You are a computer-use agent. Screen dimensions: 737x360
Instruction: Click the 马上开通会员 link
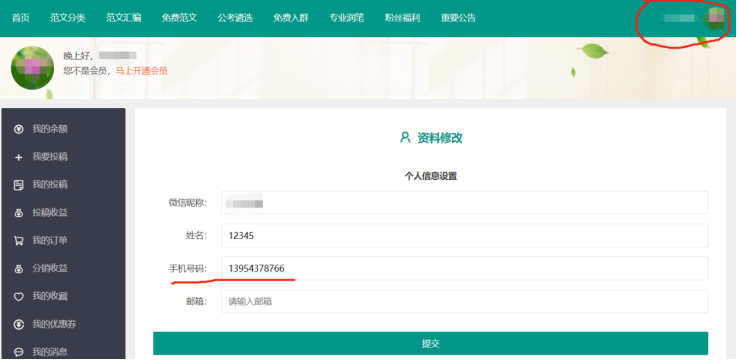click(x=141, y=71)
